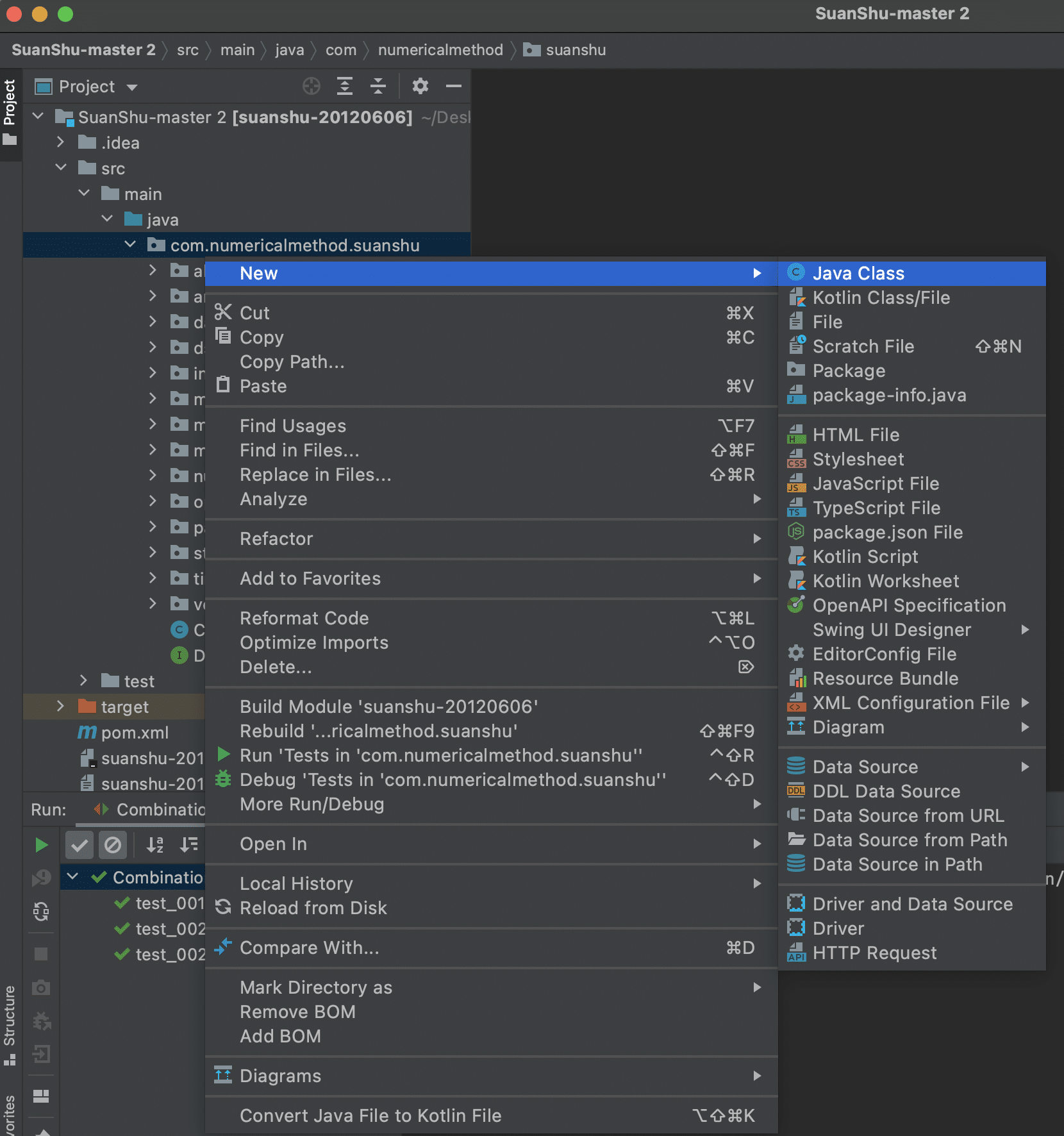1064x1136 pixels.
Task: Open Project panel settings gear
Action: pos(420,86)
